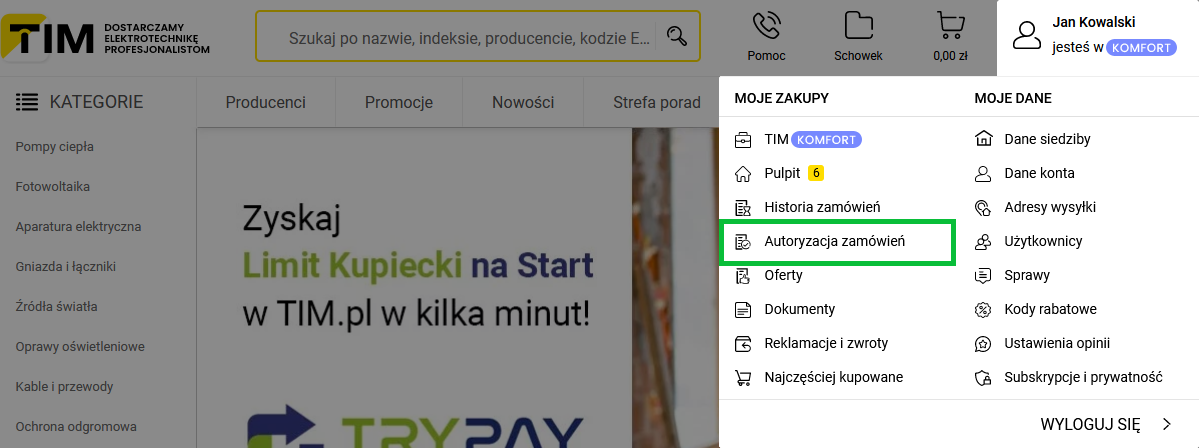Select Historia zamówień menu entry
The width and height of the screenshot is (1199, 448).
[x=822, y=207]
